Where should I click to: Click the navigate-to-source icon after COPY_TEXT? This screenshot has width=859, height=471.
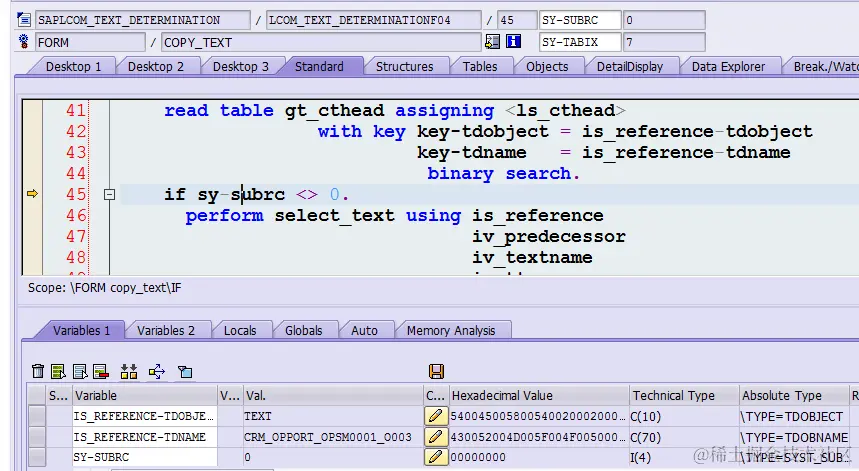coord(492,42)
